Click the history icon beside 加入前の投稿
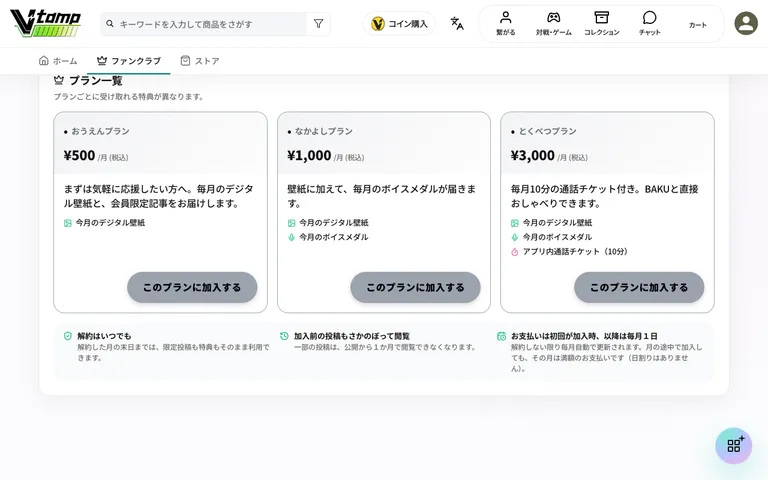Screen dimensions: 768x480 [284, 336]
